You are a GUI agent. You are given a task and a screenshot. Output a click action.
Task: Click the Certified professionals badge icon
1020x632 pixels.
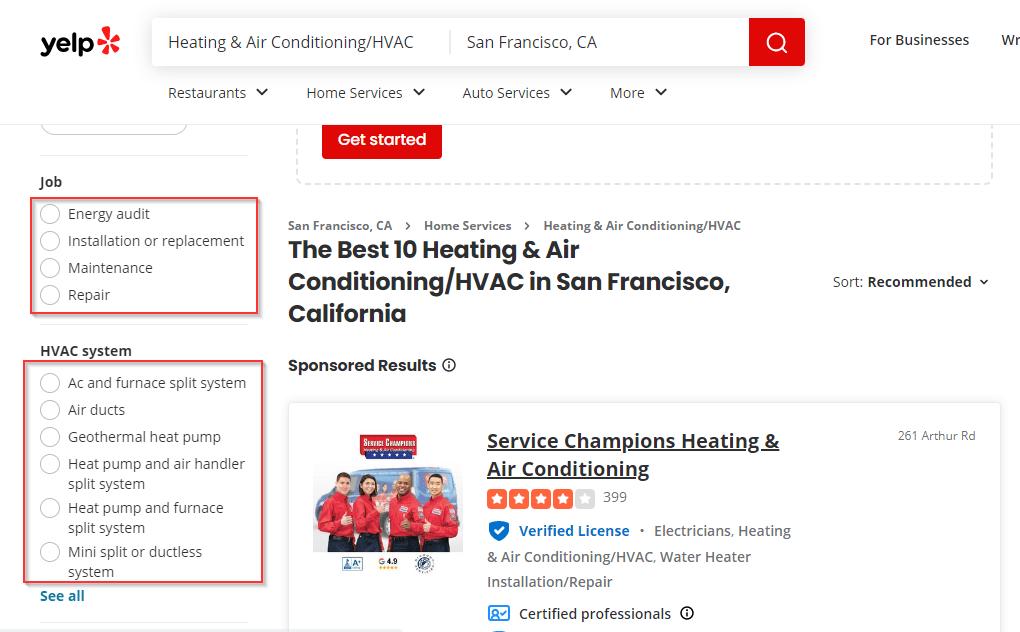pos(498,613)
